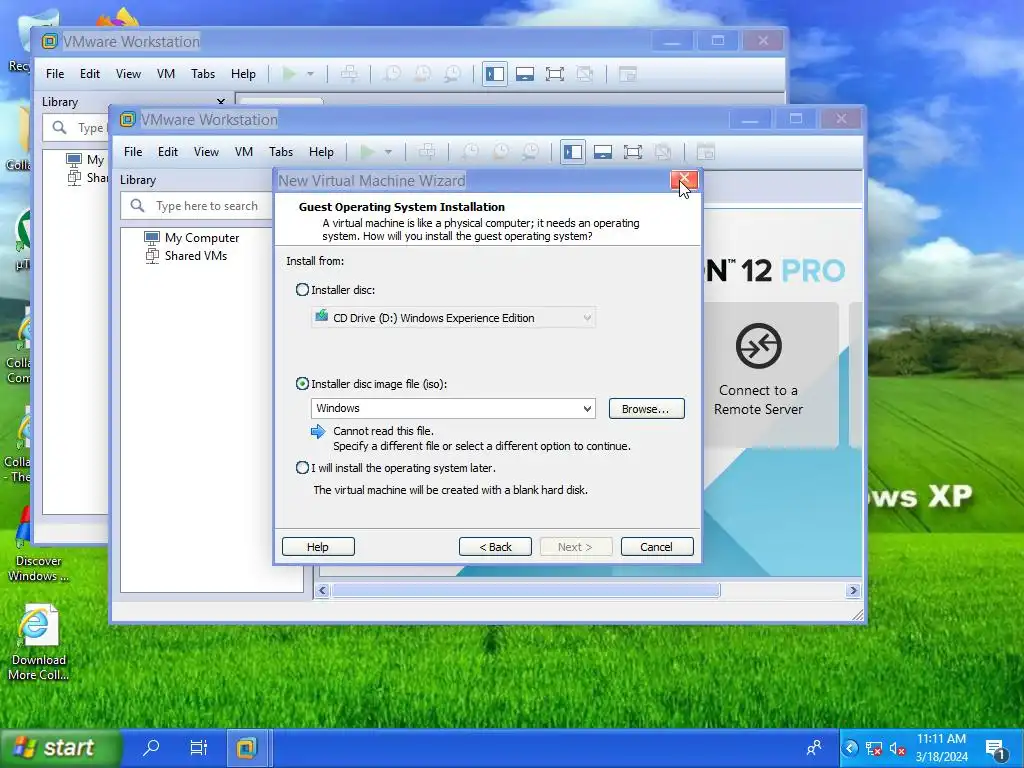Viewport: 1024px width, 768px height.
Task: Click console view icon in back window
Action: click(628, 74)
